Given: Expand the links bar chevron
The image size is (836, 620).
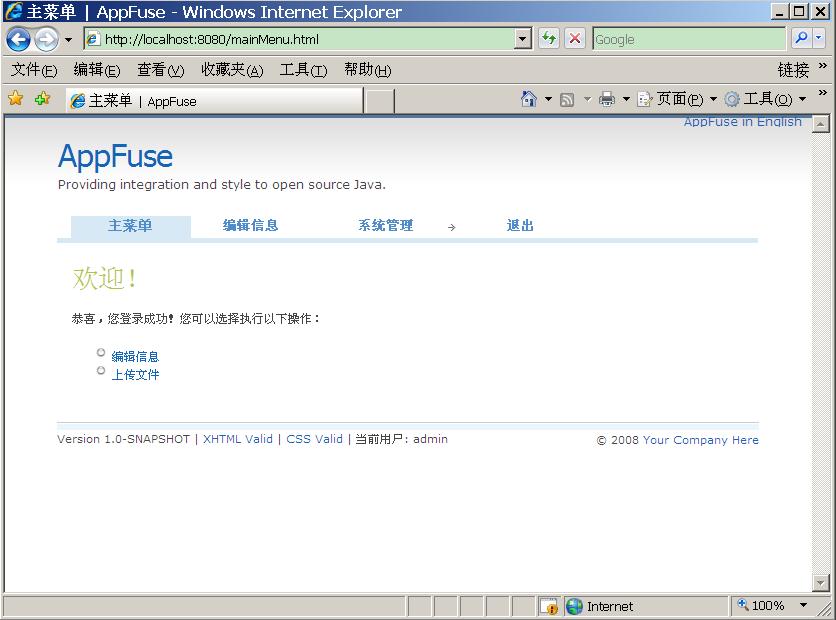Looking at the screenshot, I should point(823,66).
